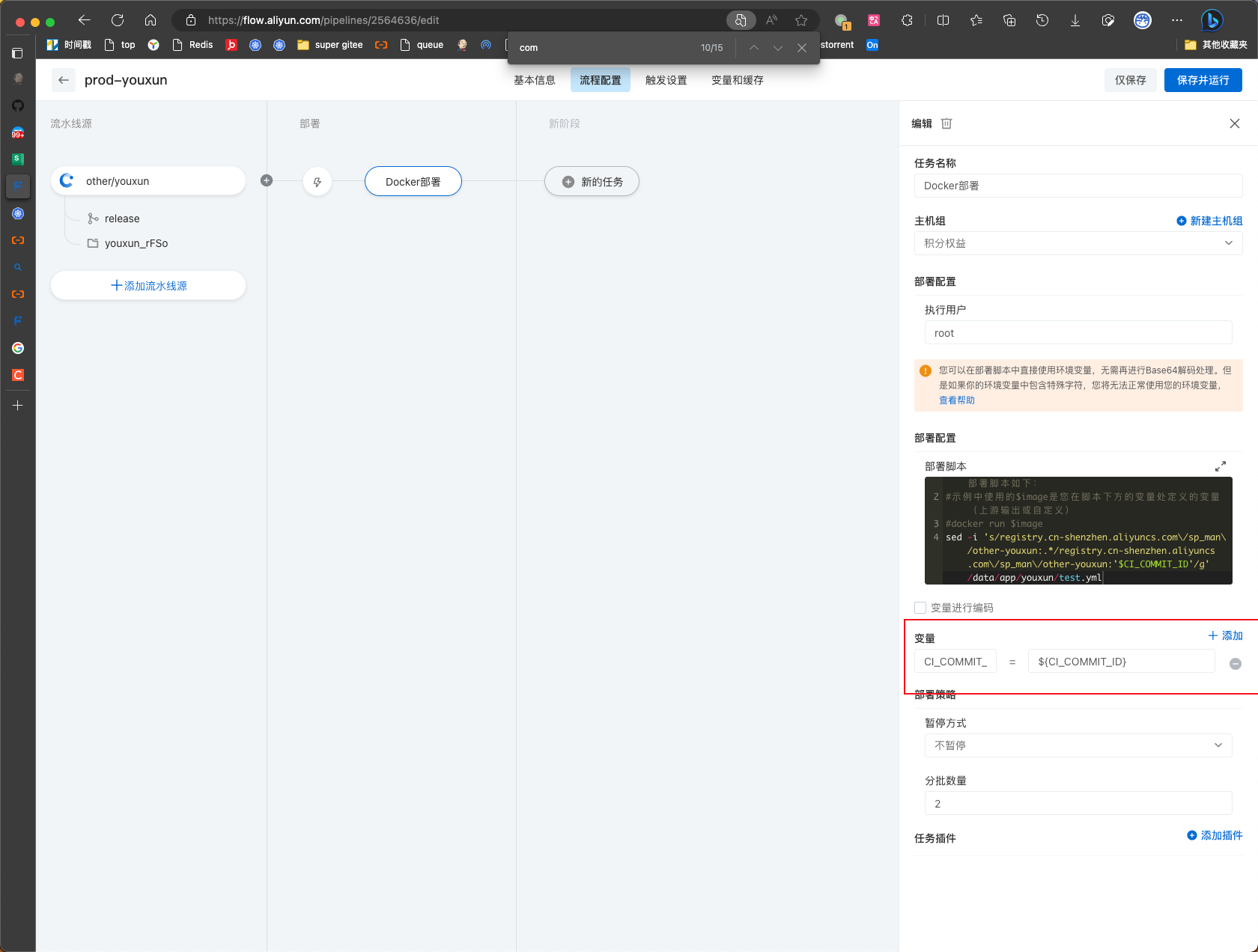The image size is (1258, 952).
Task: Select the Docker部署 task node
Action: pyautogui.click(x=413, y=181)
